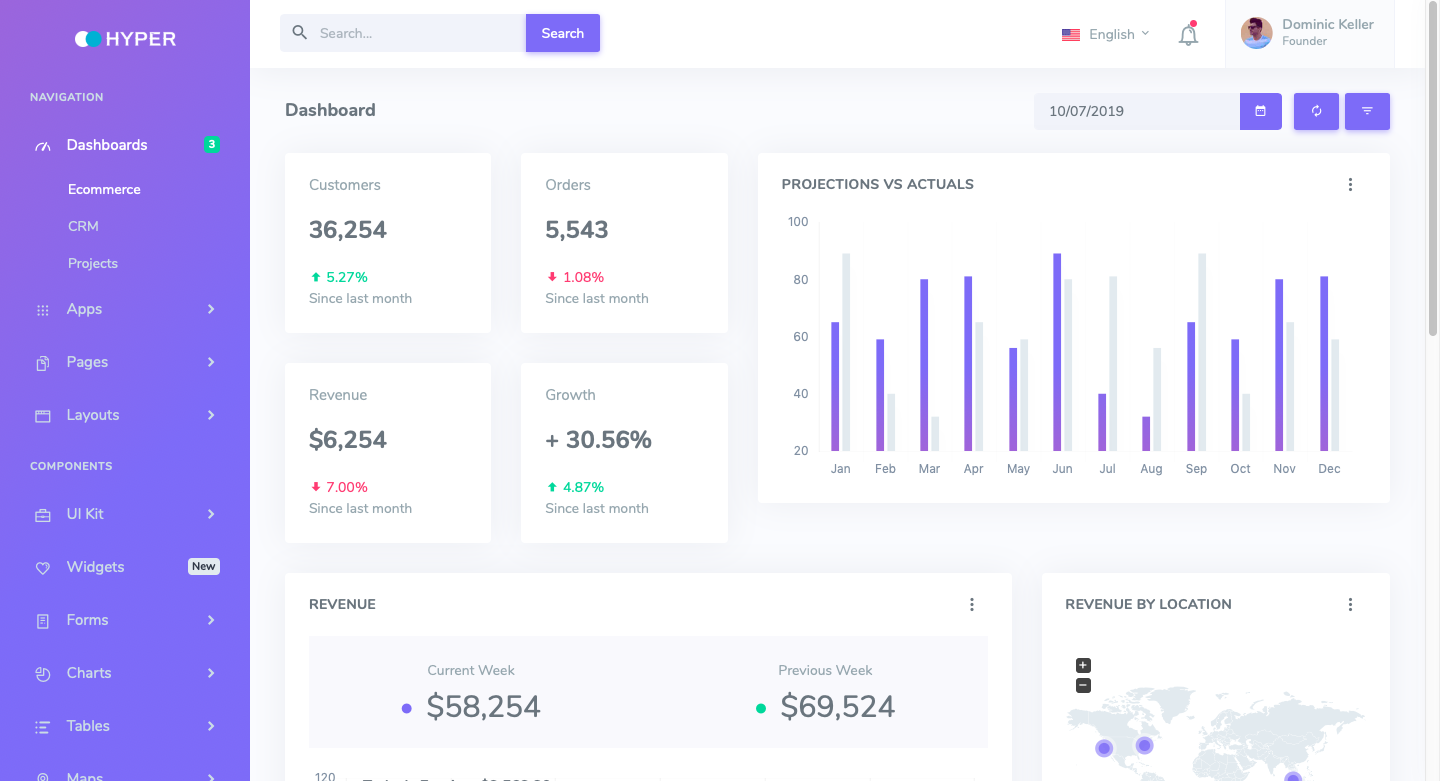Zoom in on the revenue map
Screen dimensions: 1440x781
[1083, 666]
